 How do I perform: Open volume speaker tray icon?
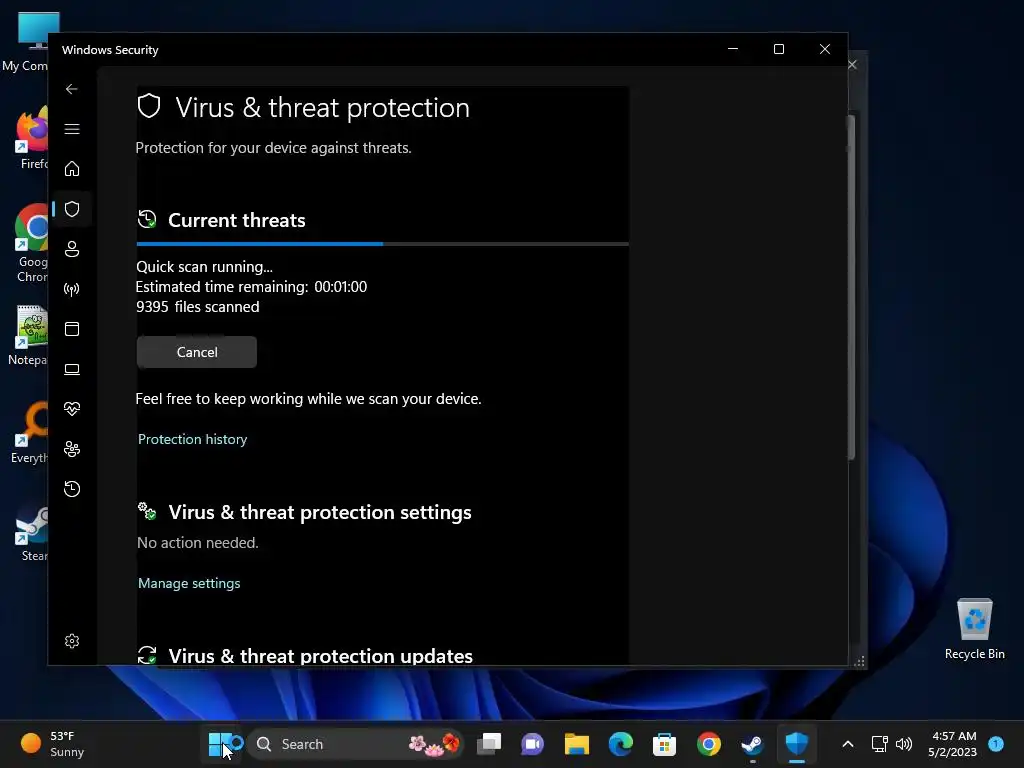coord(904,744)
